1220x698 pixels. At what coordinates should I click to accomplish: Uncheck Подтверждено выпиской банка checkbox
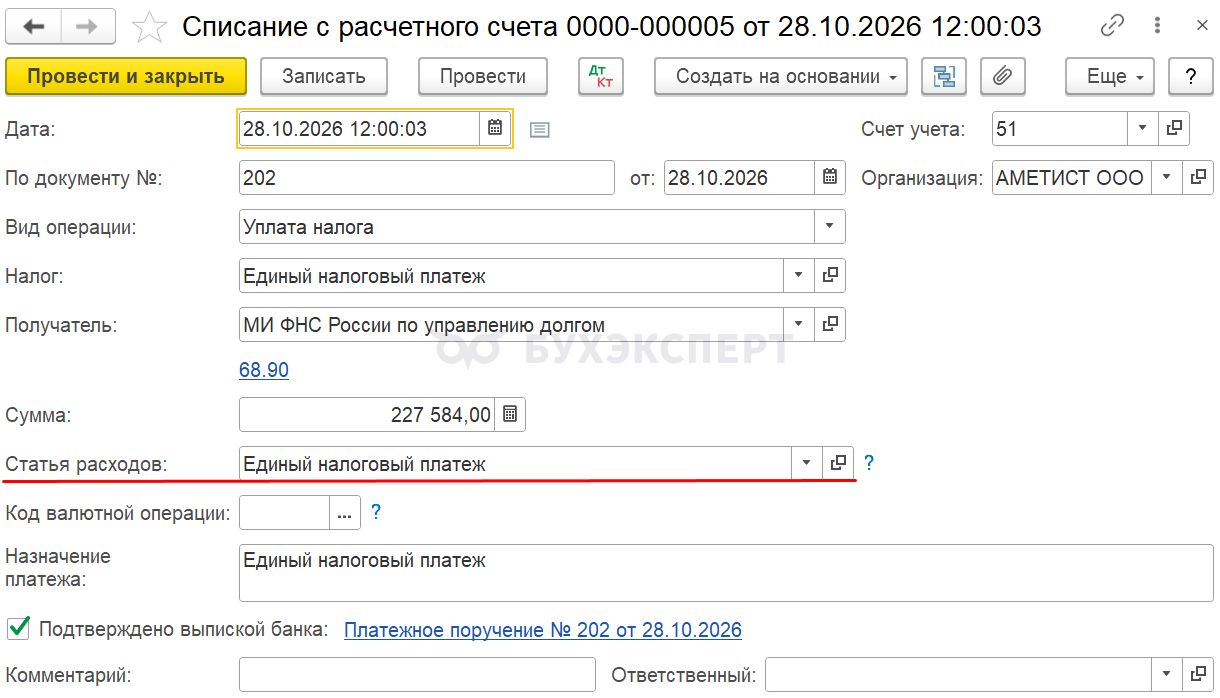point(17,628)
